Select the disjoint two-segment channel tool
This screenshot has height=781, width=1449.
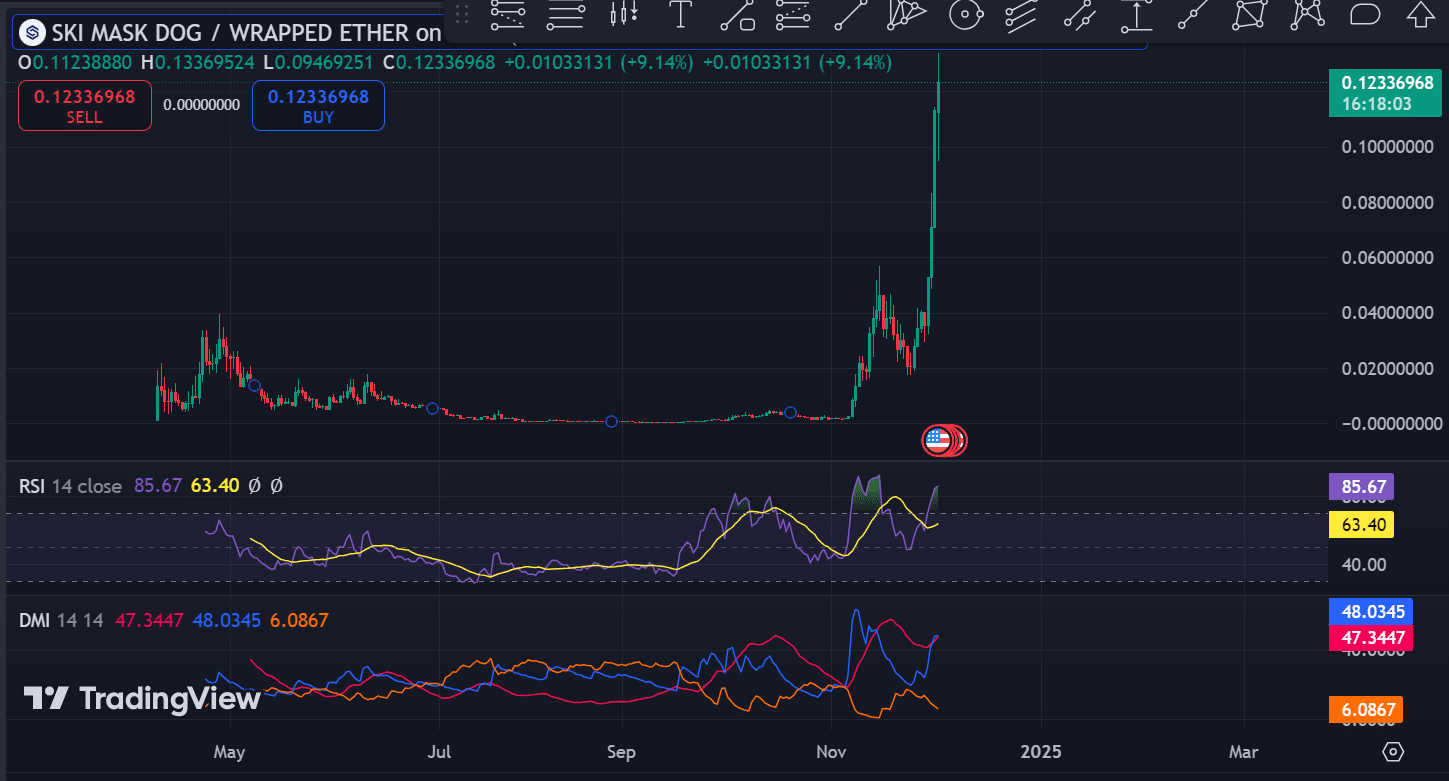click(x=1078, y=14)
